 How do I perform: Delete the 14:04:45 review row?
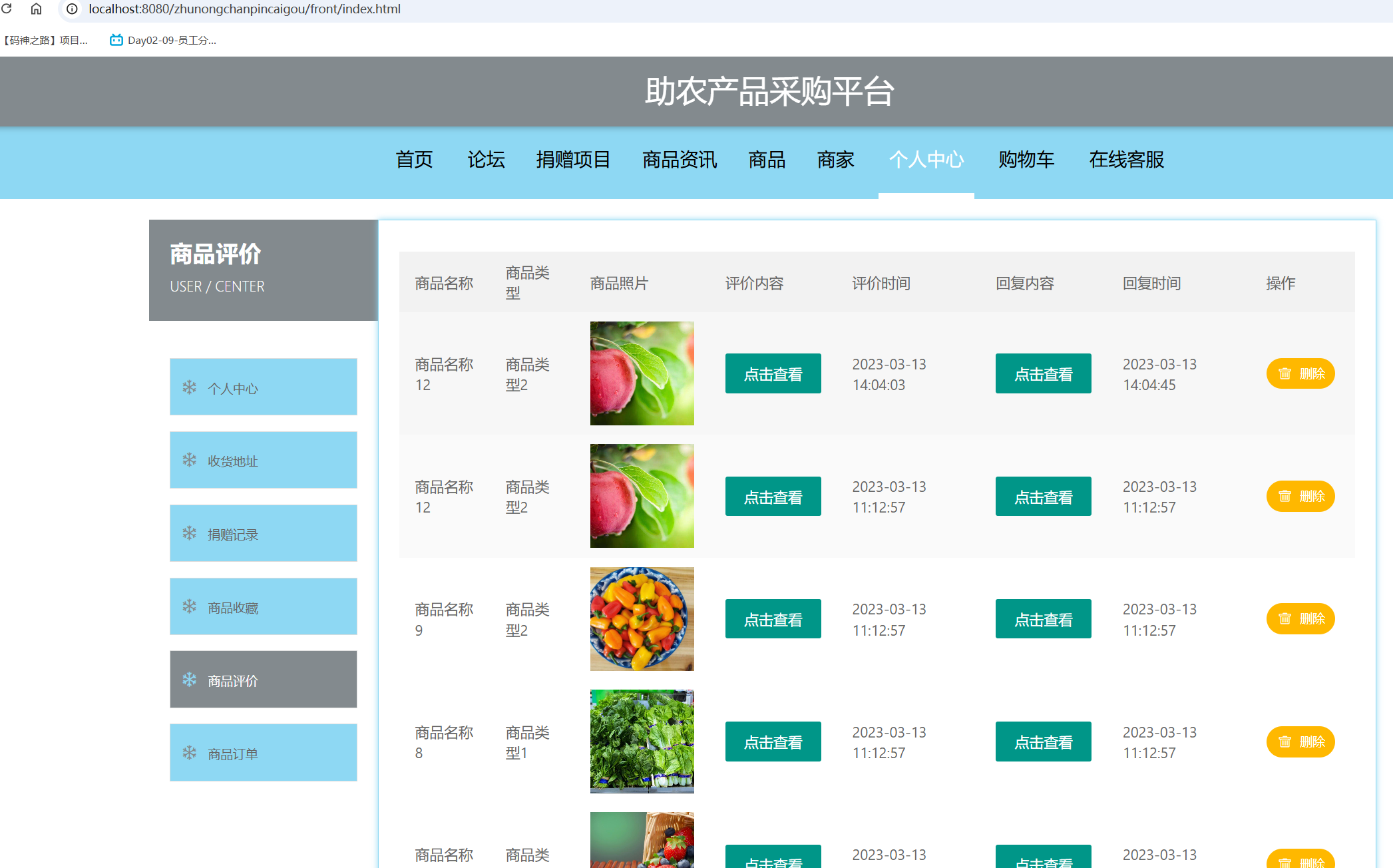coord(1300,373)
